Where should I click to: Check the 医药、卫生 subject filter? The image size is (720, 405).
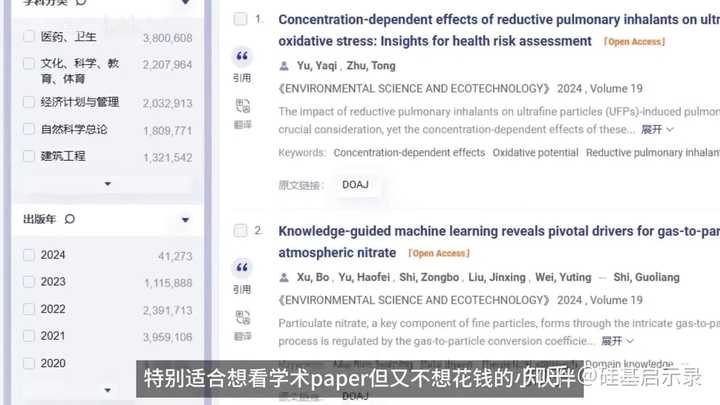[x=28, y=37]
